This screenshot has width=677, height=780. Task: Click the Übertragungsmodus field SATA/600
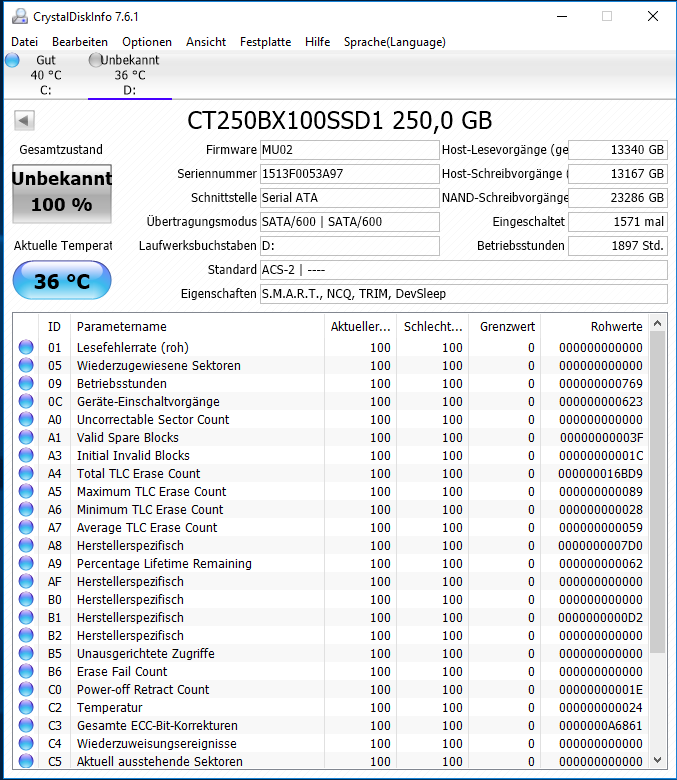pyautogui.click(x=350, y=221)
